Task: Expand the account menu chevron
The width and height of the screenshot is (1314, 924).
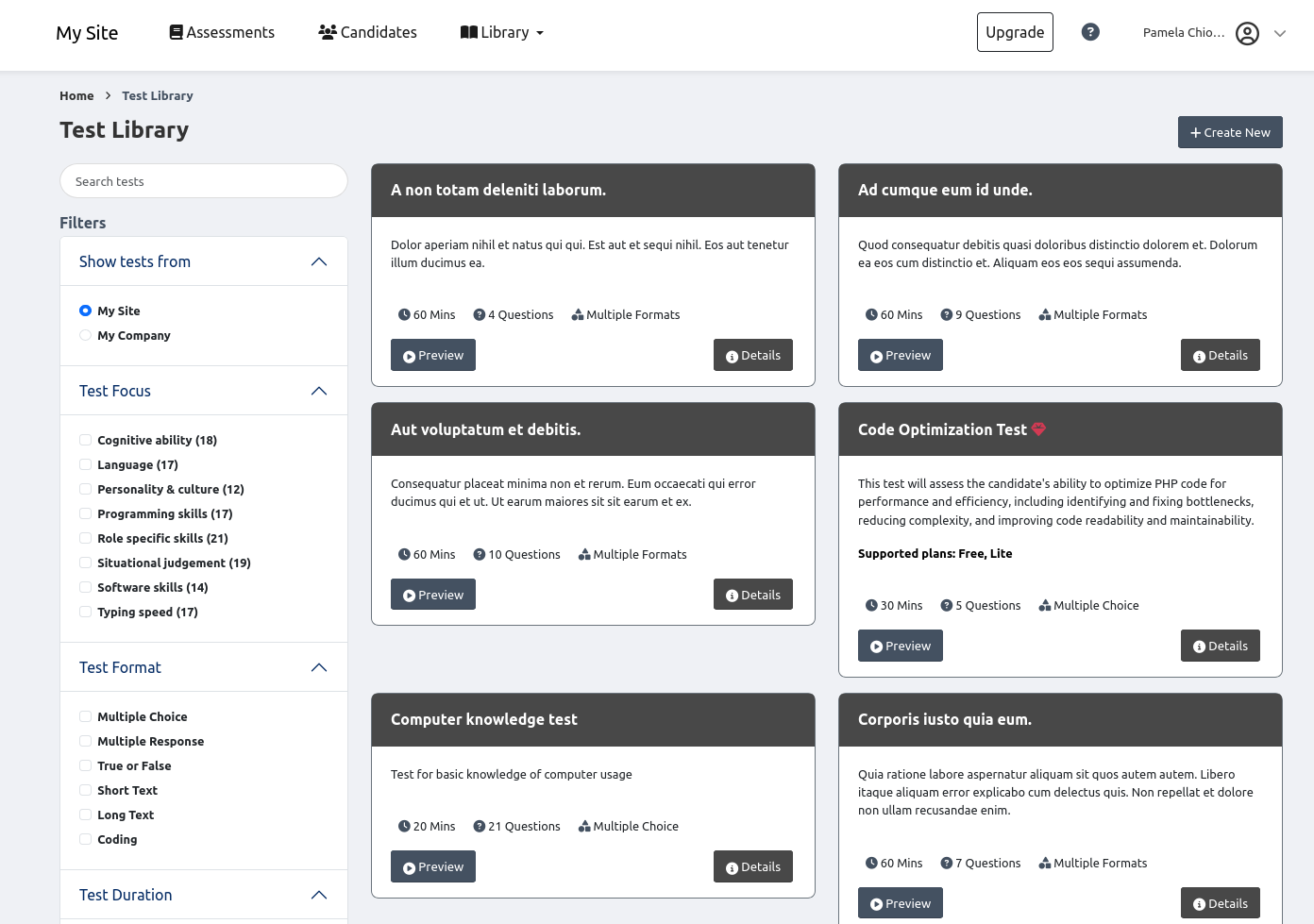Action: click(x=1280, y=33)
